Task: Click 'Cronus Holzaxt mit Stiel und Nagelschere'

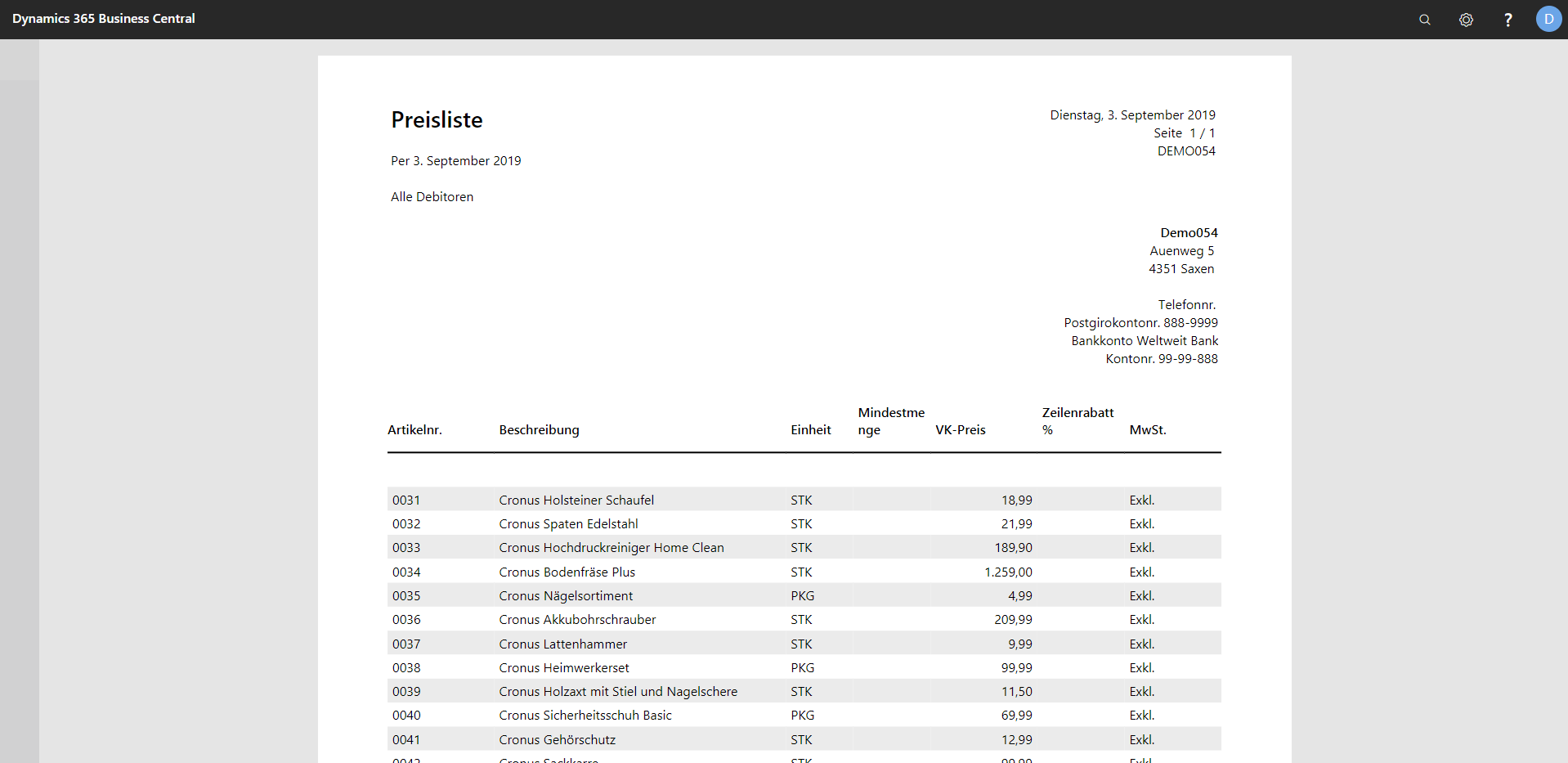Action: 618,692
